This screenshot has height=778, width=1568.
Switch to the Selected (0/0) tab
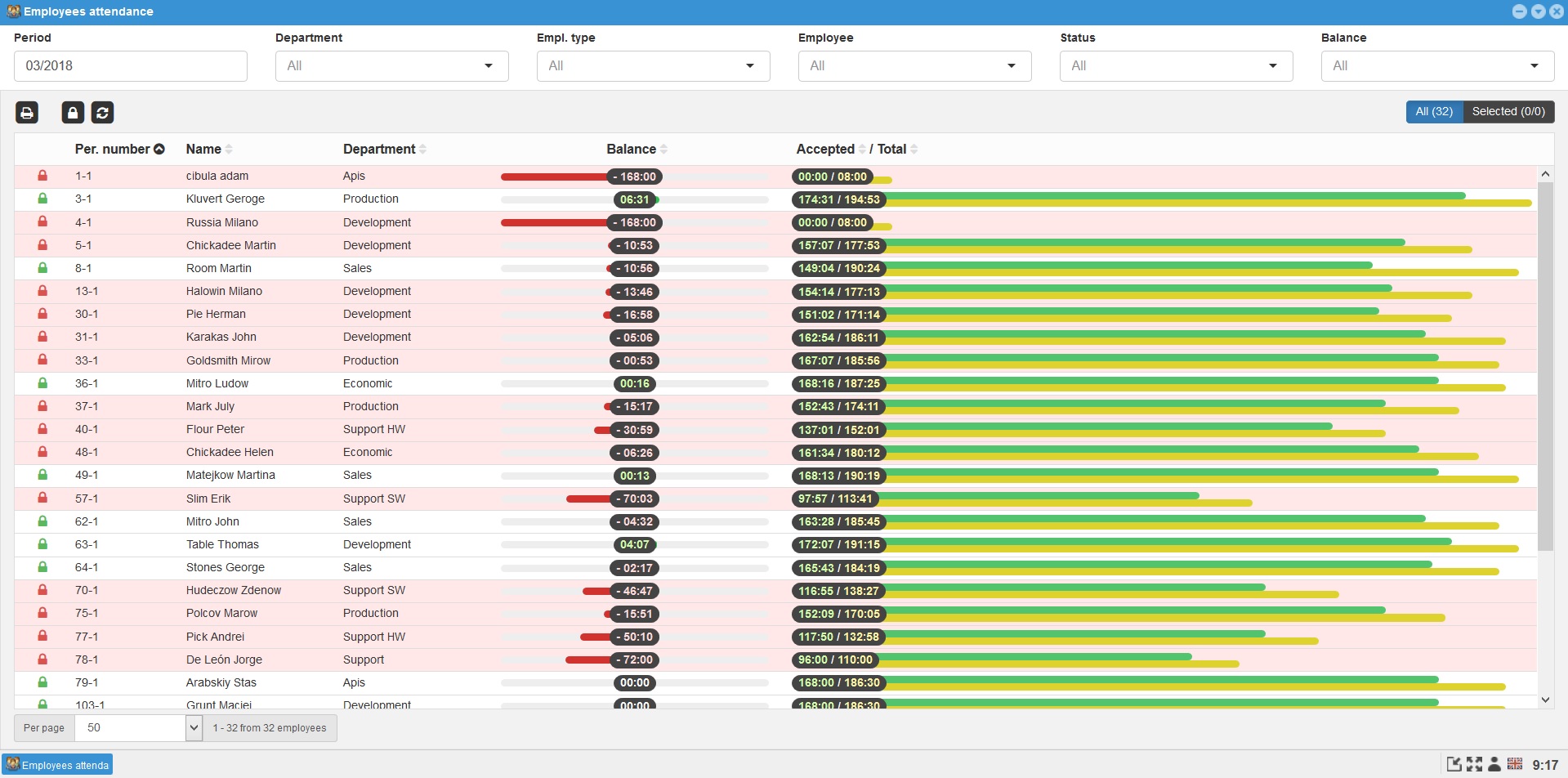pyautogui.click(x=1508, y=111)
